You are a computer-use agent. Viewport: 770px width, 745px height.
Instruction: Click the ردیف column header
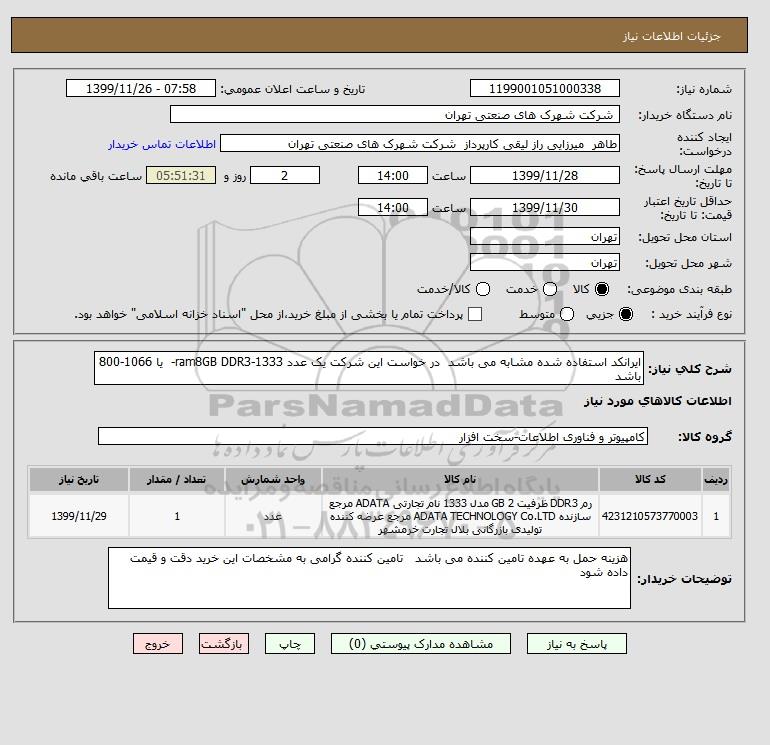pos(716,479)
